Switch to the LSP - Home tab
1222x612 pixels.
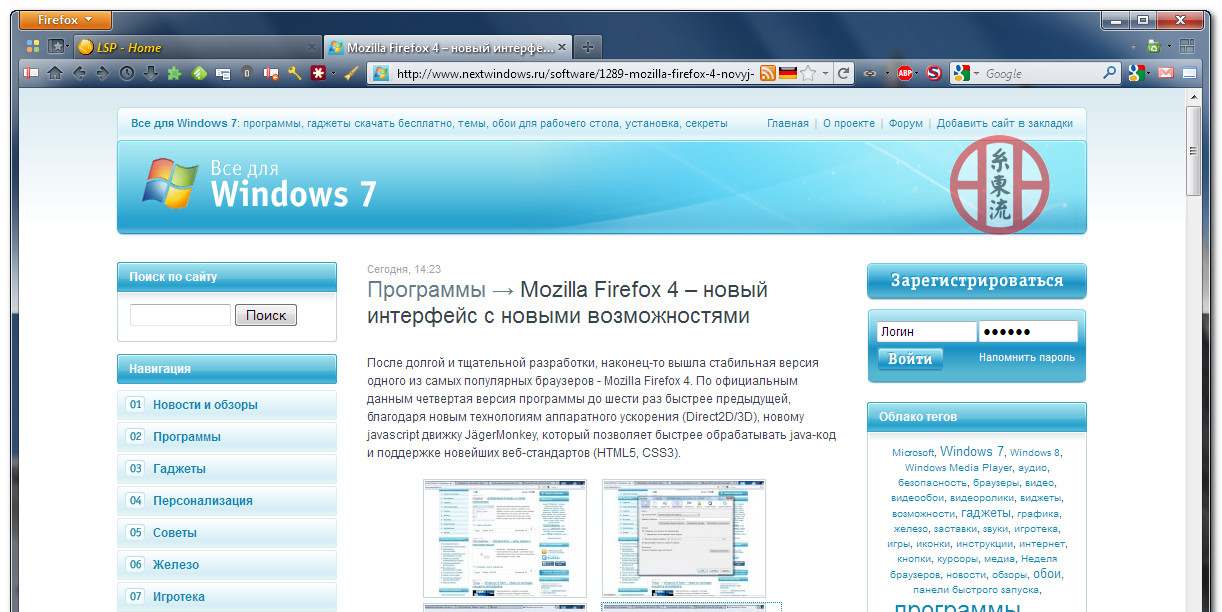(x=196, y=47)
